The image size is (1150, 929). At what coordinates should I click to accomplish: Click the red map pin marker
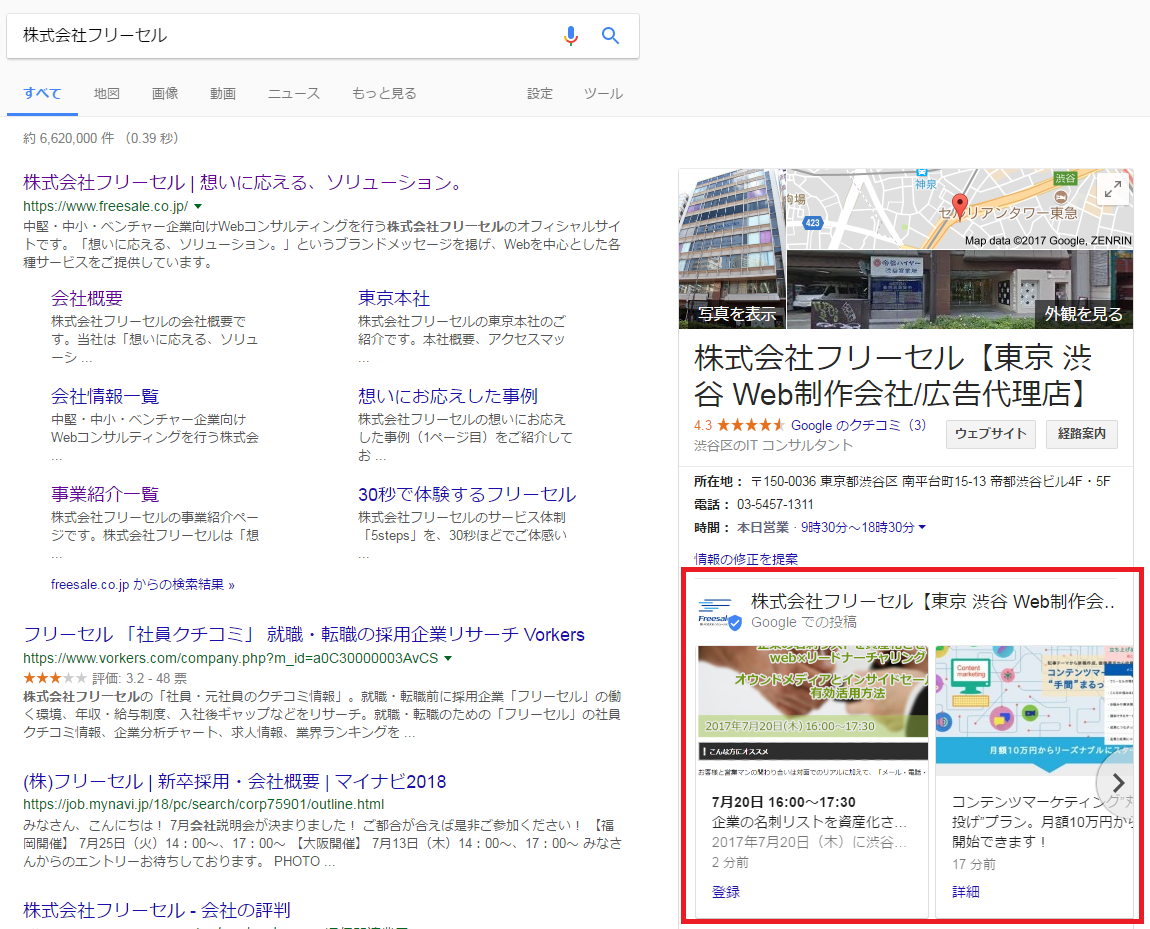(x=959, y=207)
